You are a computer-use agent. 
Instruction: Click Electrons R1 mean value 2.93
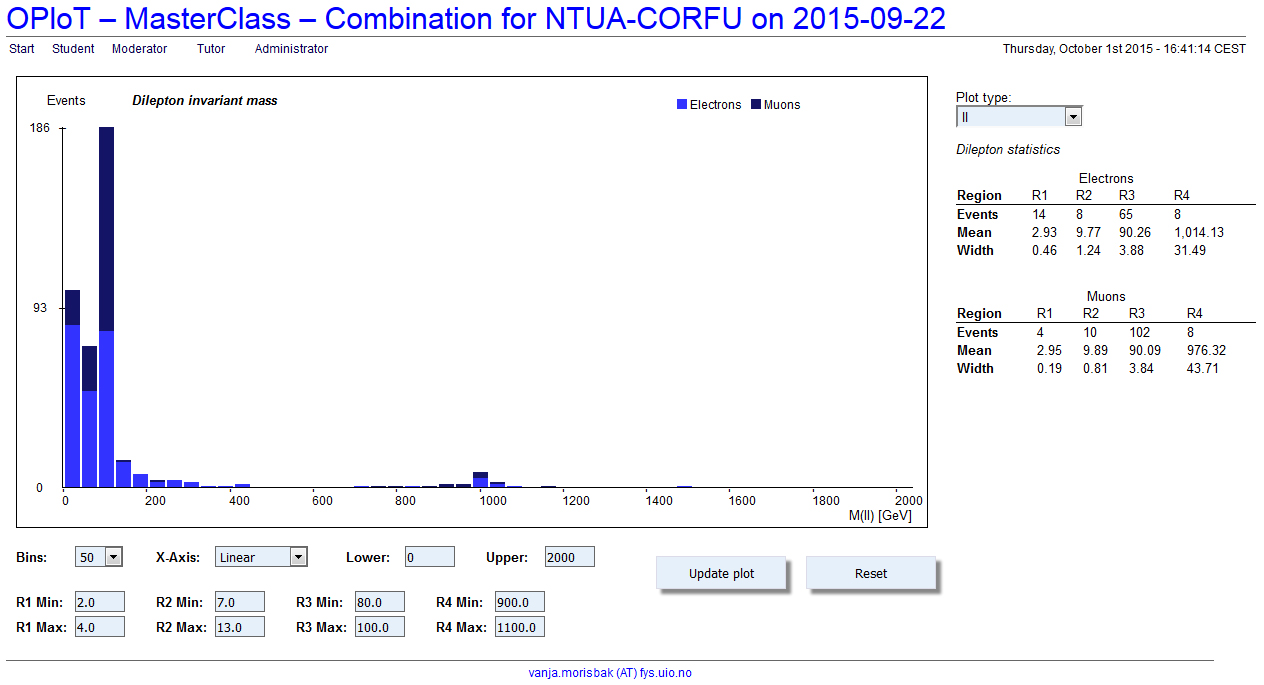tap(1044, 233)
